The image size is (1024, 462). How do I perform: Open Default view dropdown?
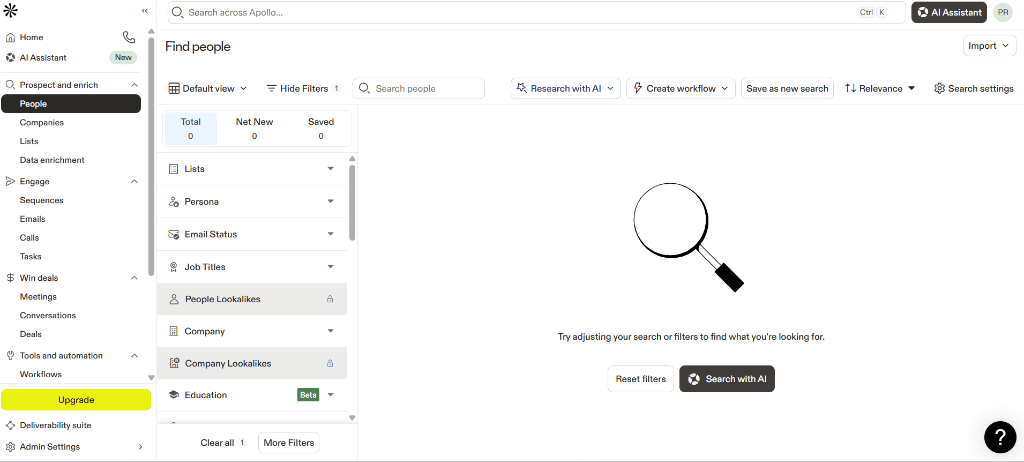coord(208,88)
